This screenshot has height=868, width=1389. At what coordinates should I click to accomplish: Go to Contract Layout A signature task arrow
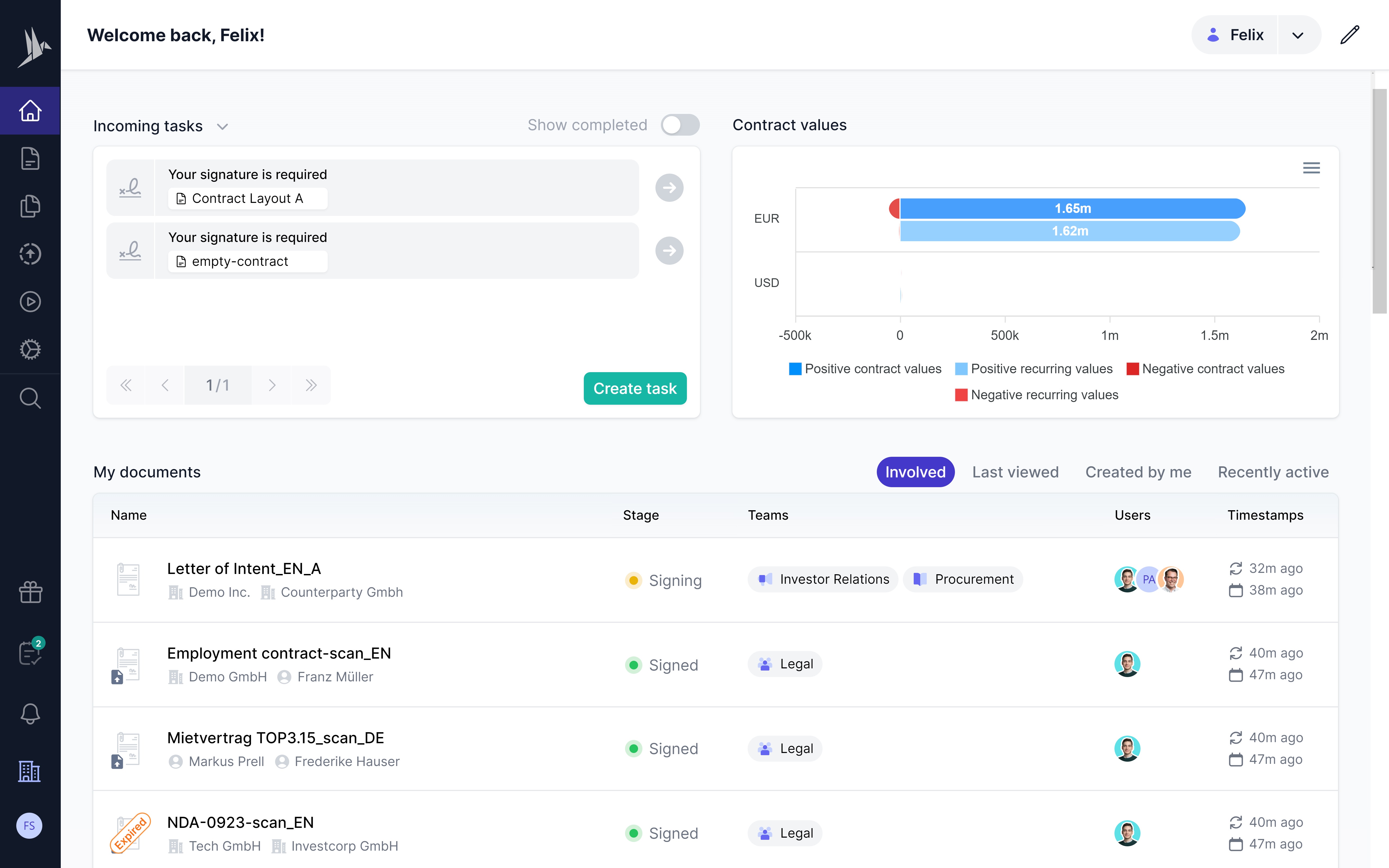tap(669, 188)
